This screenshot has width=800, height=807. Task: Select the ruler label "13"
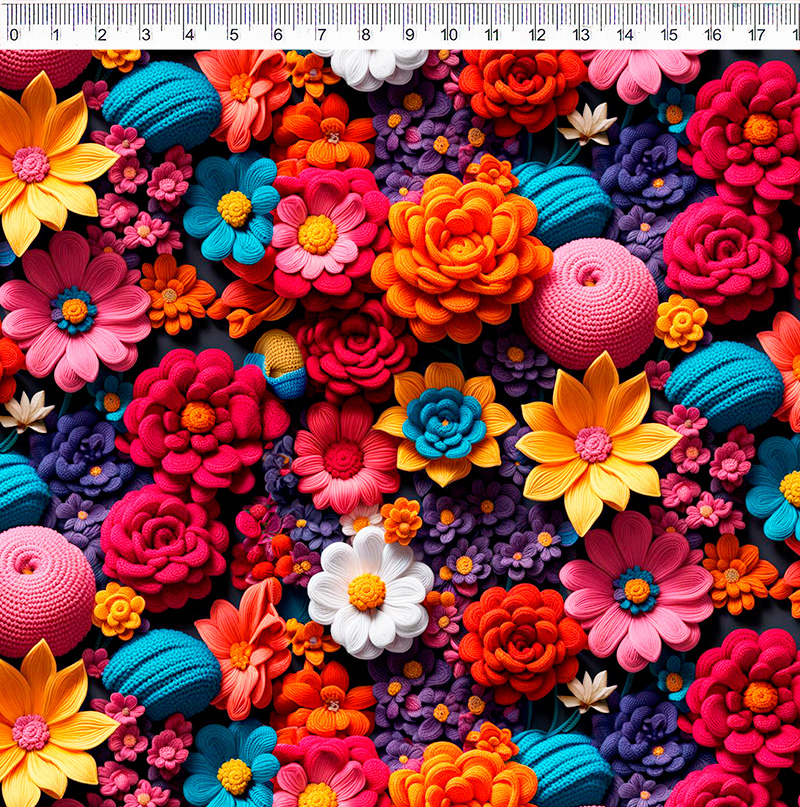tap(581, 35)
